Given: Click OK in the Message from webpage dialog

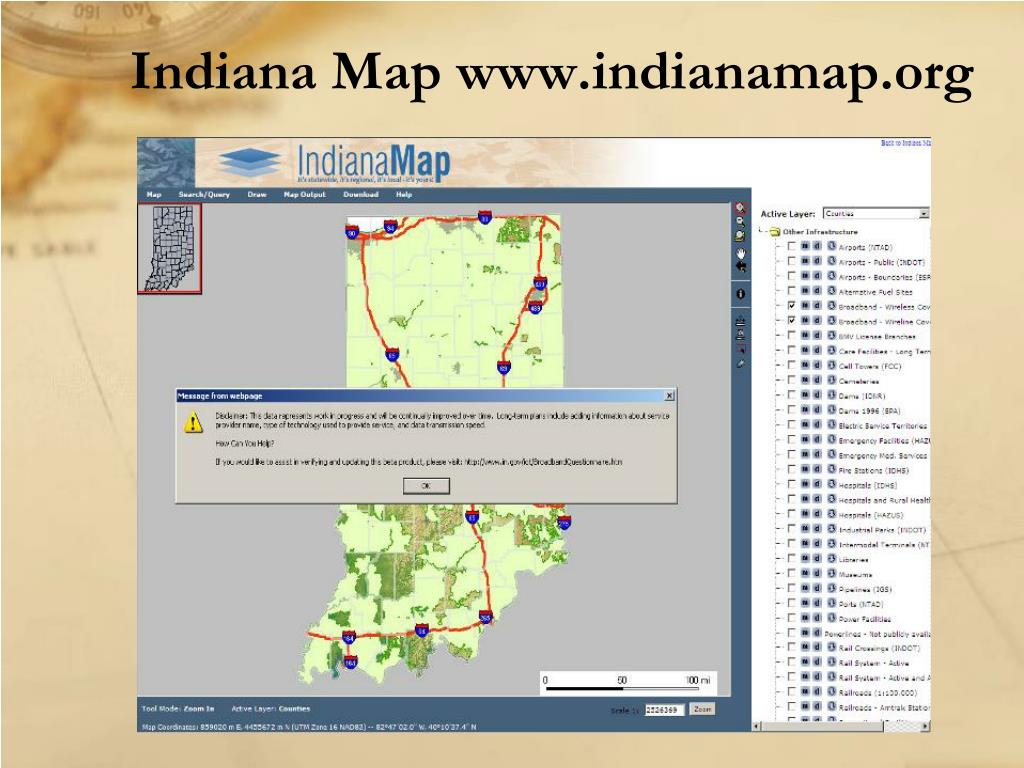Looking at the screenshot, I should coord(426,486).
